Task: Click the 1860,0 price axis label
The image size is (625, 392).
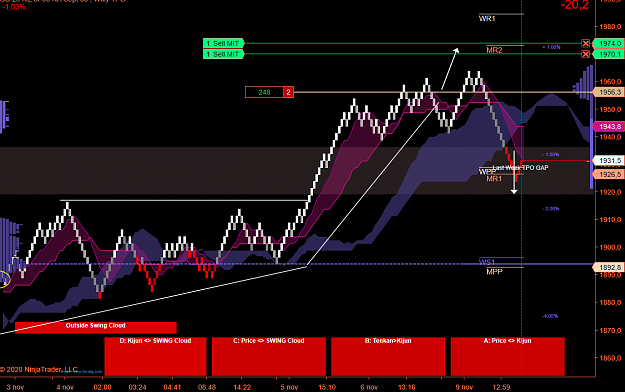Action: pyautogui.click(x=611, y=358)
